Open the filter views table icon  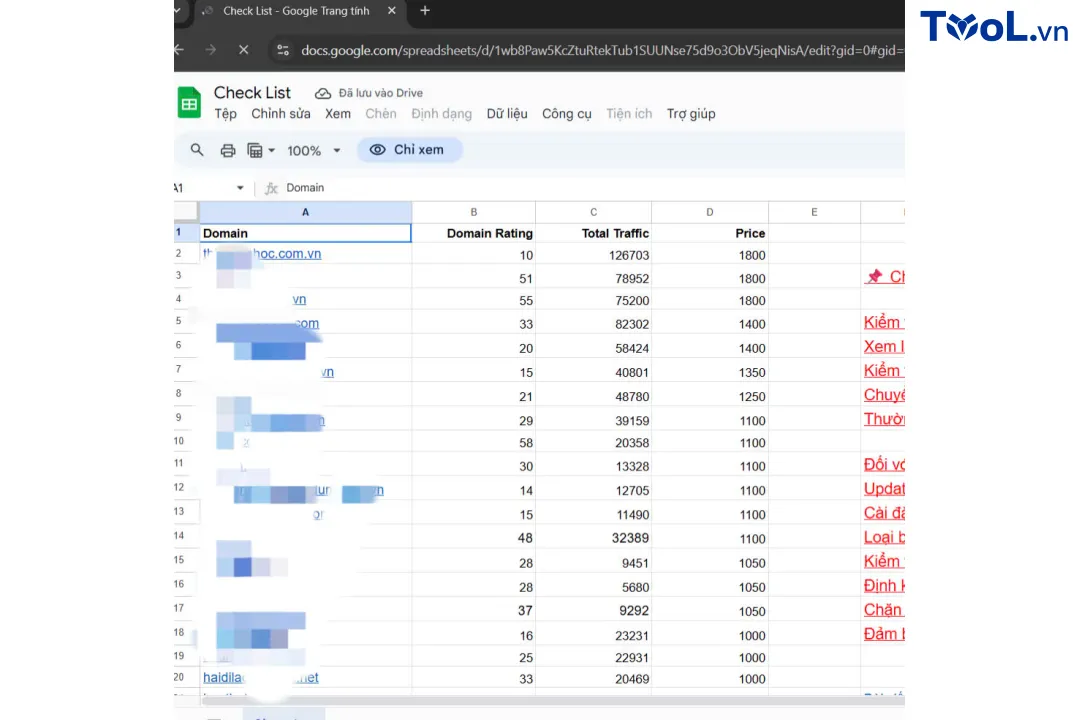coord(255,150)
